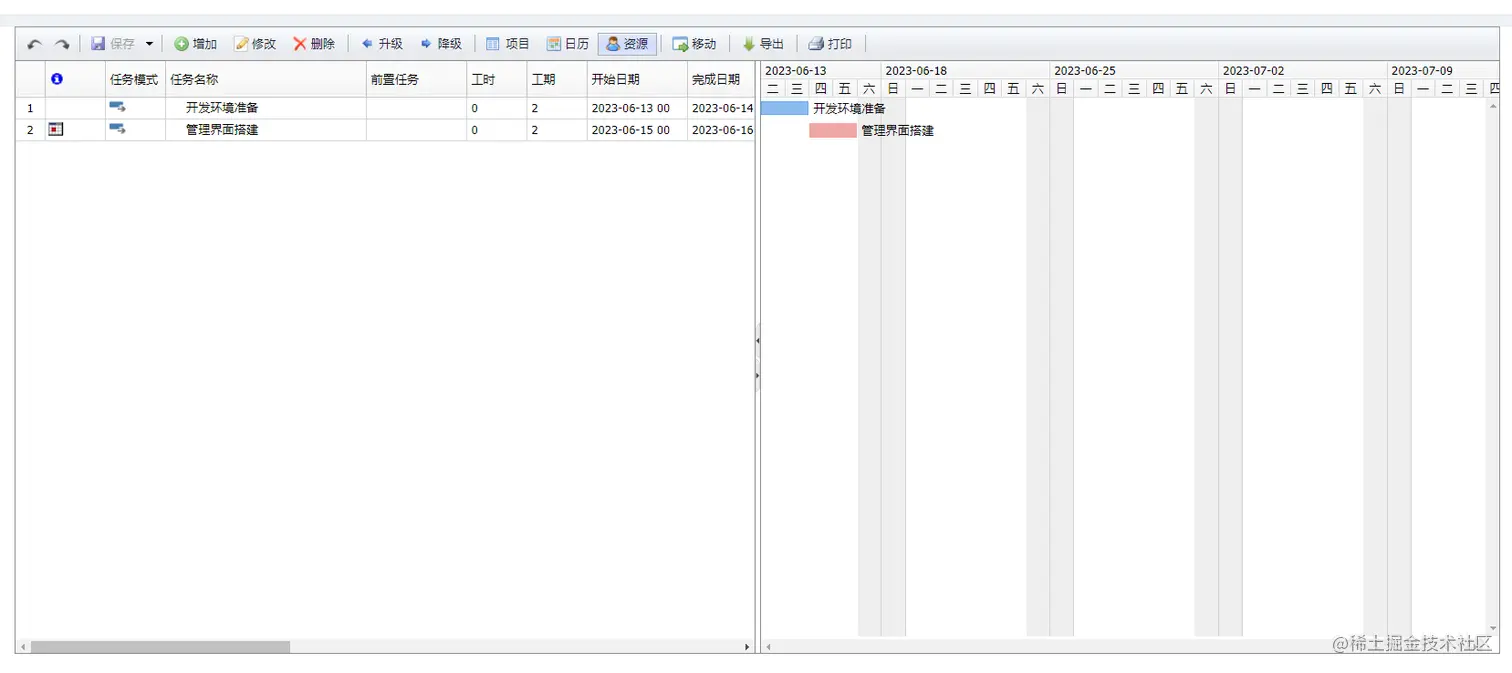The width and height of the screenshot is (1512, 673).
Task: Click the redo arrow icon
Action: pos(62,44)
